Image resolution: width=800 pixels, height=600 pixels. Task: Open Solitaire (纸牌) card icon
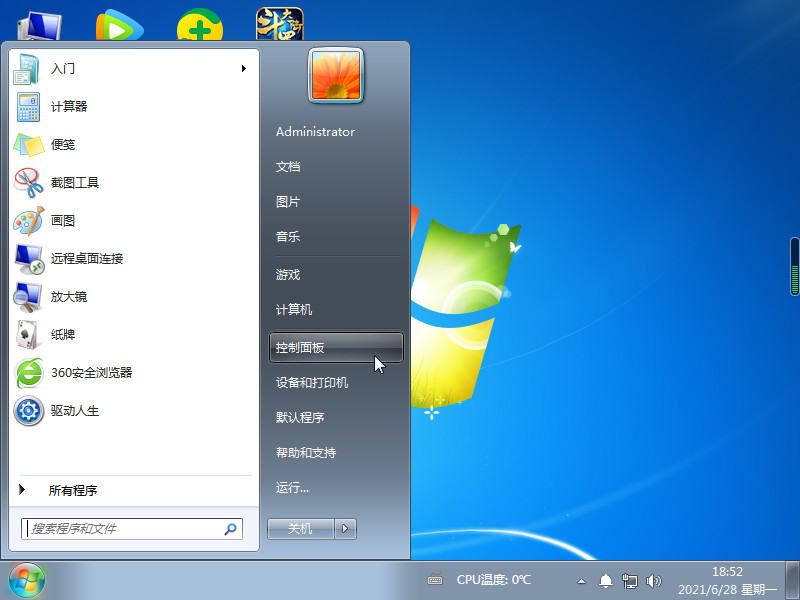click(28, 334)
